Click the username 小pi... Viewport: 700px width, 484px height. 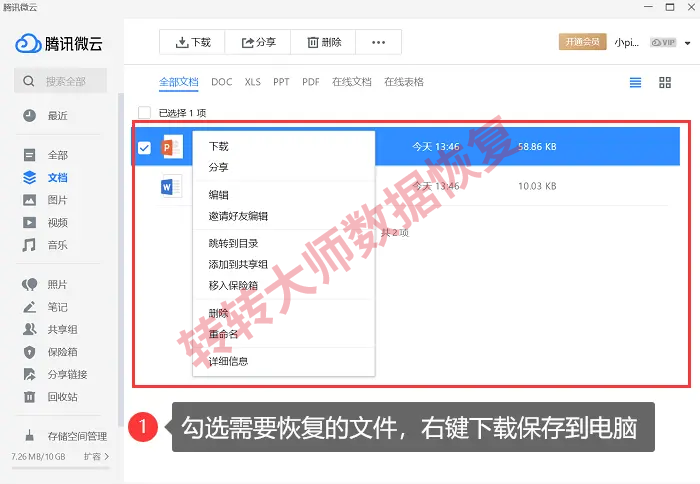pos(626,42)
